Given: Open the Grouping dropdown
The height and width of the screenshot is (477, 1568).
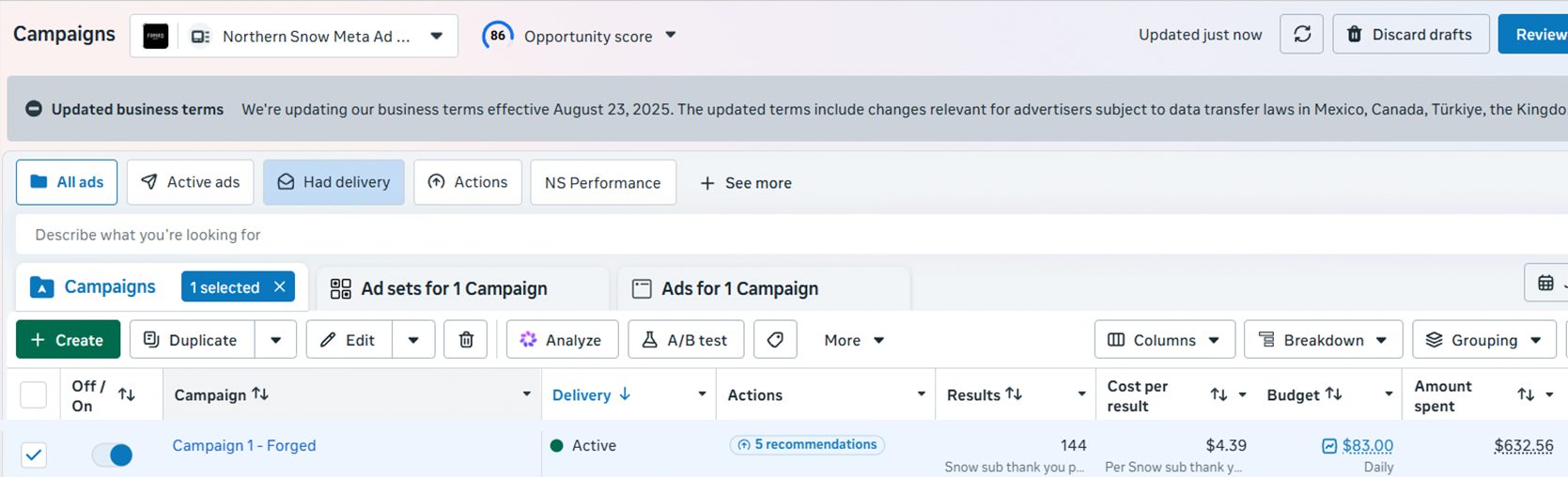Looking at the screenshot, I should pyautogui.click(x=1484, y=340).
